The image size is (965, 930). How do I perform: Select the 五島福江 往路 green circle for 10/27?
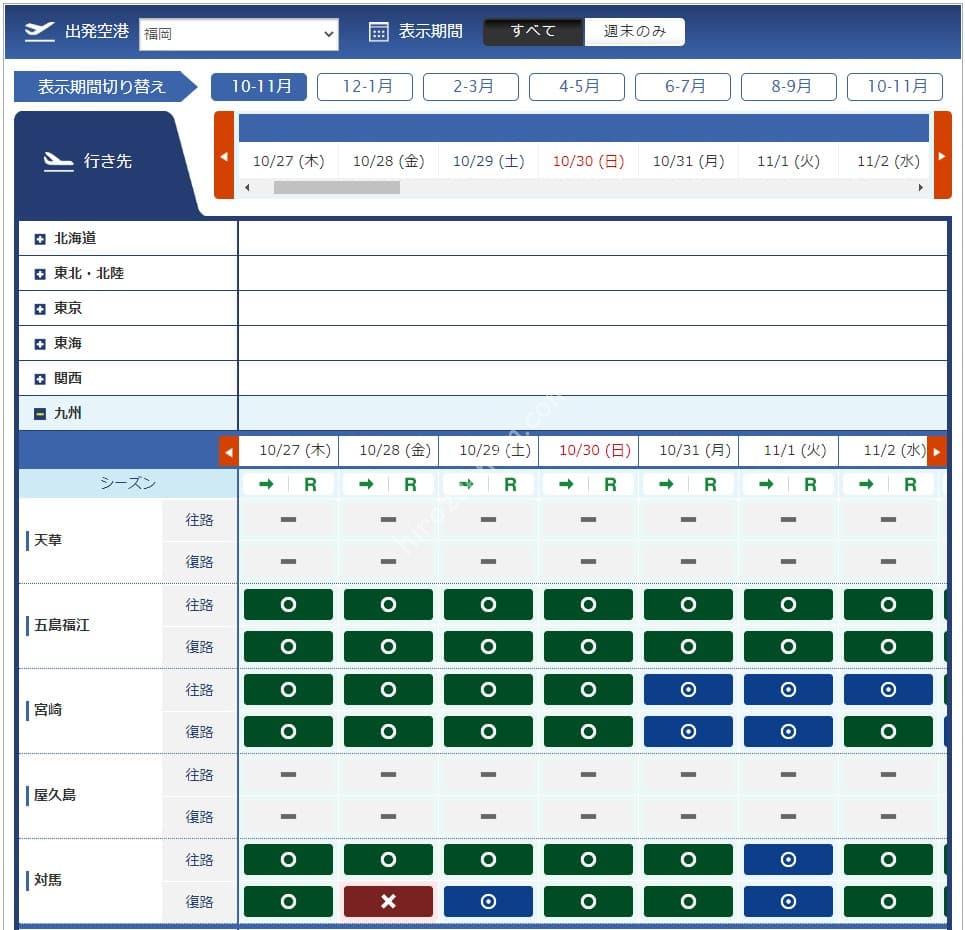pos(288,604)
